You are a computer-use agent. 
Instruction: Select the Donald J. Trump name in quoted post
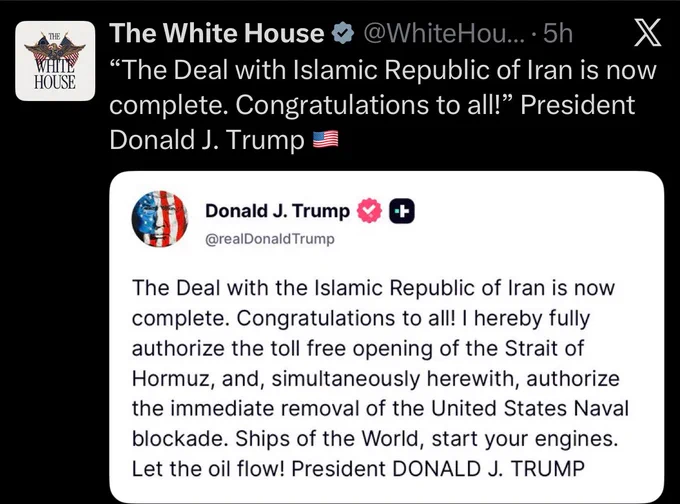coord(278,211)
